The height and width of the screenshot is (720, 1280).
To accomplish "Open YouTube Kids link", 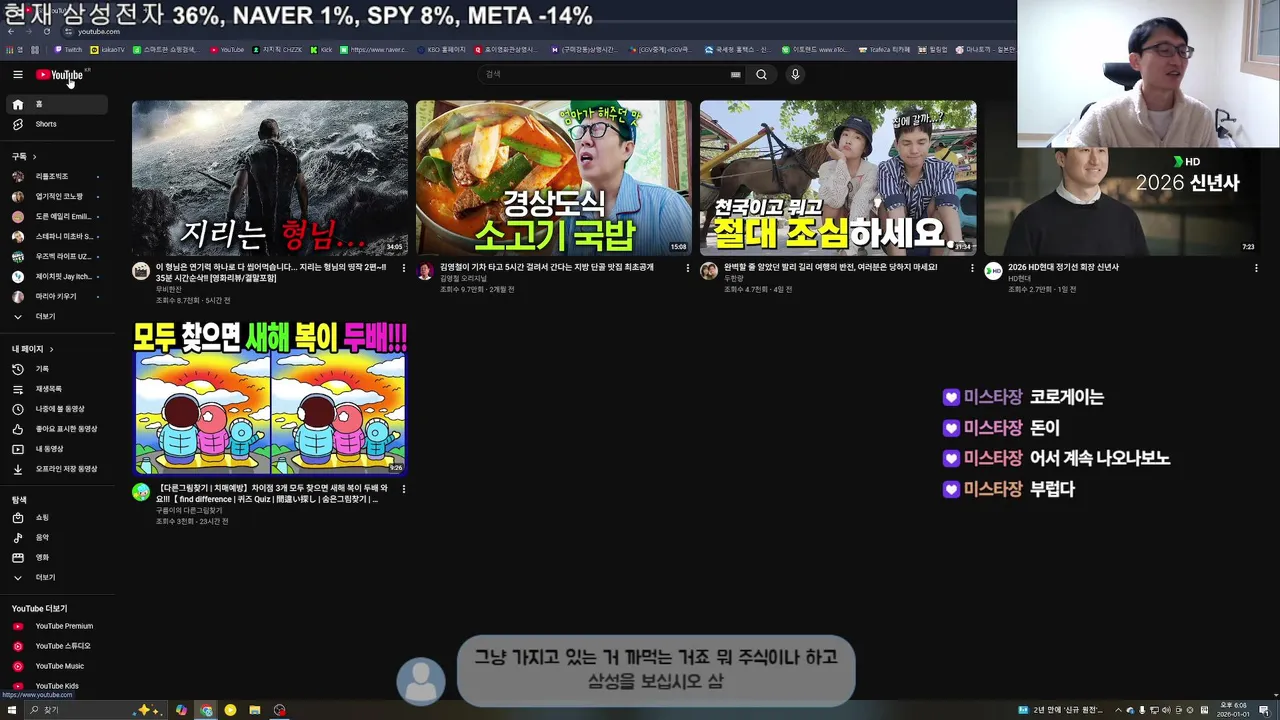I will coord(58,686).
